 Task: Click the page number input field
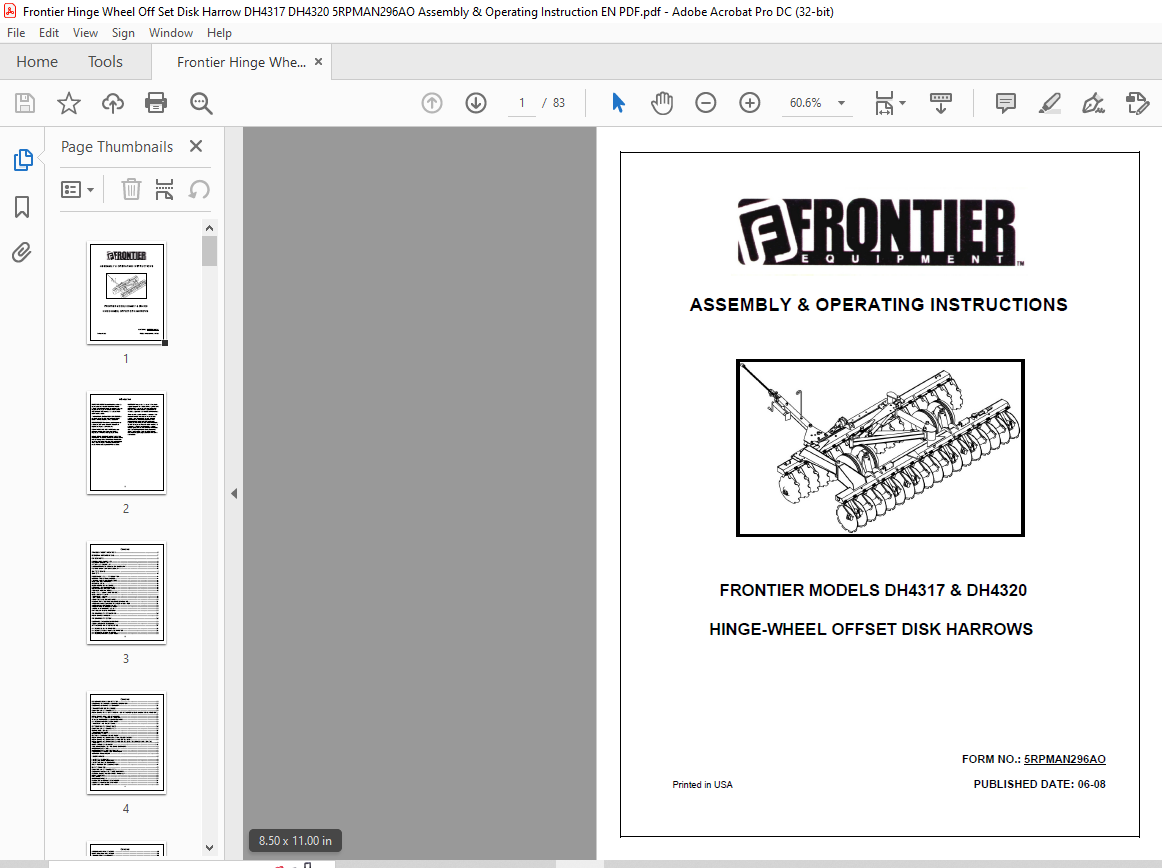pos(522,103)
